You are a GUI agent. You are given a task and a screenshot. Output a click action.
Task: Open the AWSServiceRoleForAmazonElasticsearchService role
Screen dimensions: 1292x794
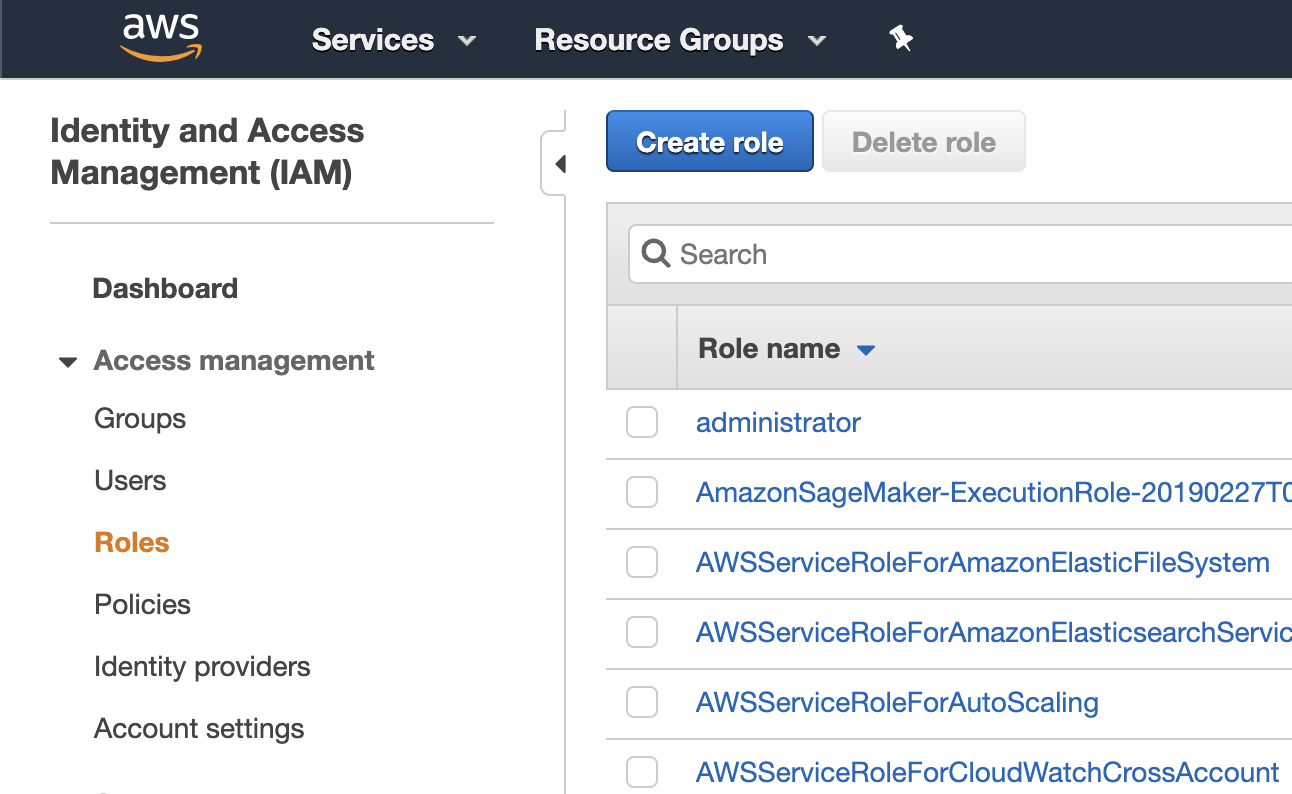click(994, 633)
